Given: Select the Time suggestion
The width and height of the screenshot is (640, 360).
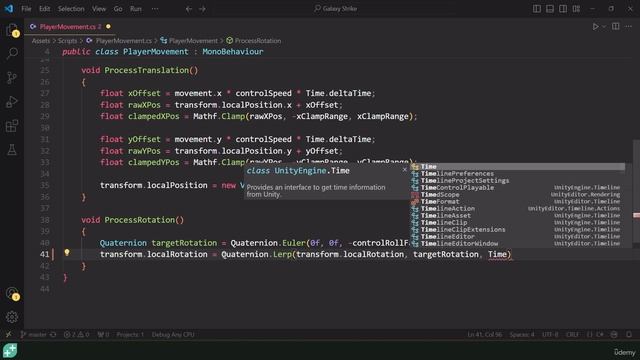Looking at the screenshot, I should click(518, 167).
